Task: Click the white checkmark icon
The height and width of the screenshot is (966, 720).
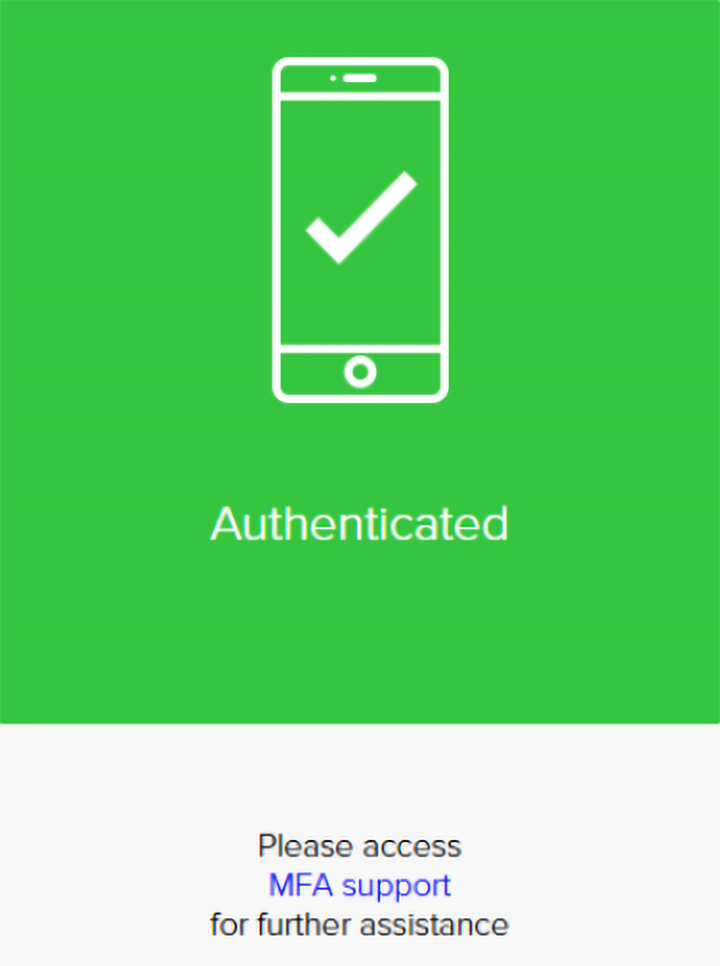Action: pos(362,217)
